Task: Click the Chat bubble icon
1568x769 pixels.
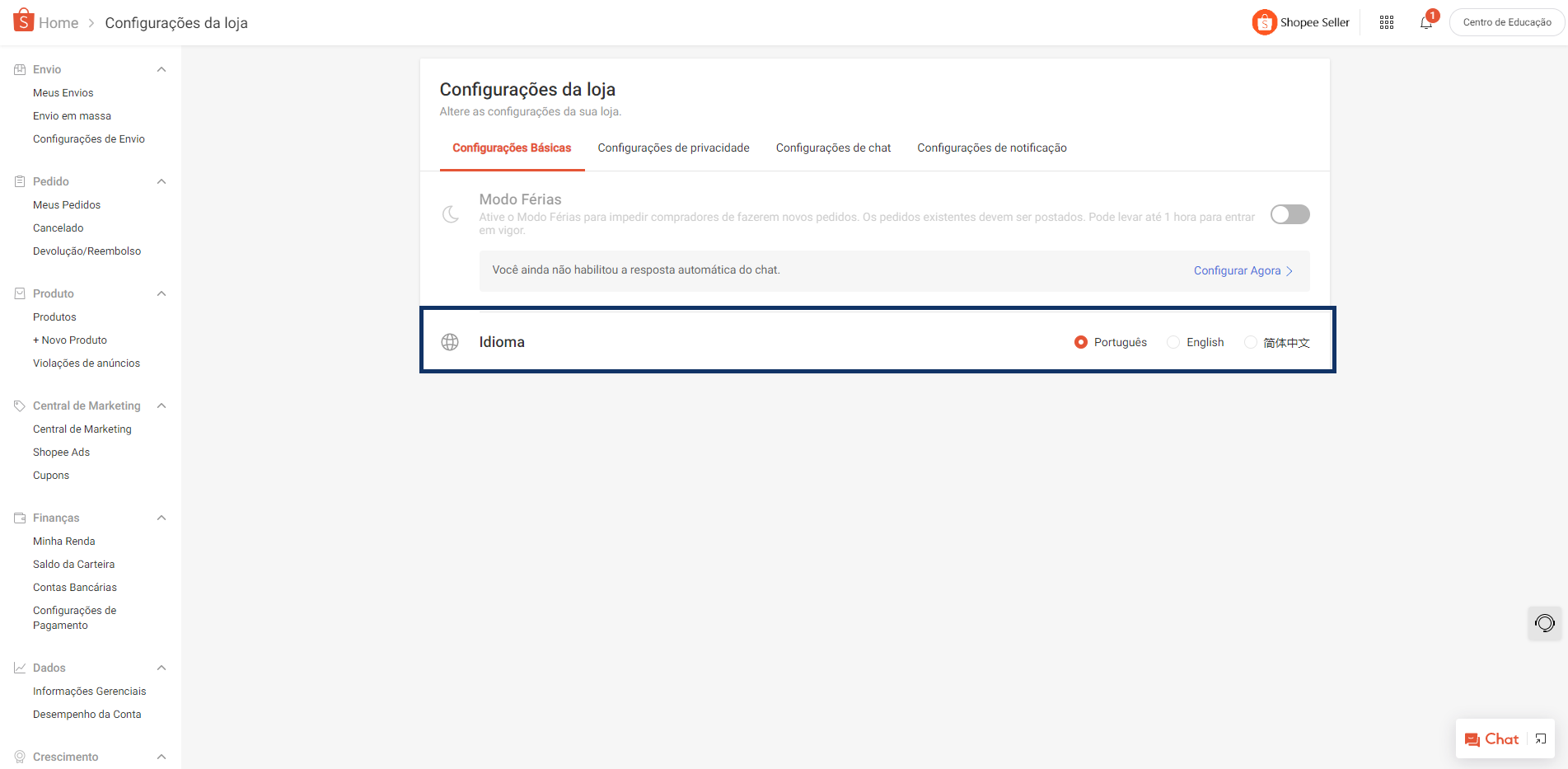Action: coord(1472,740)
